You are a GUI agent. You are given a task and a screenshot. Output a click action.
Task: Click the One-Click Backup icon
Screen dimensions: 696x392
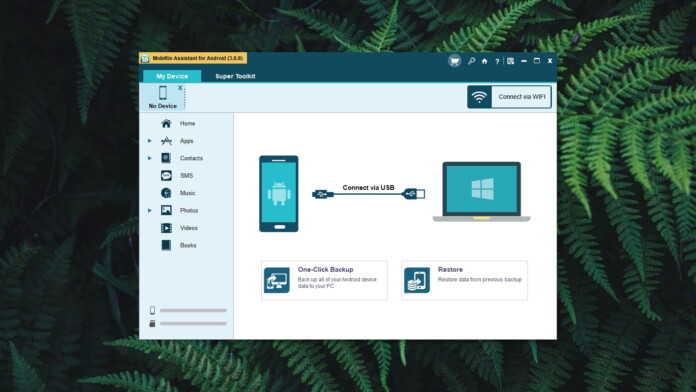click(x=277, y=280)
